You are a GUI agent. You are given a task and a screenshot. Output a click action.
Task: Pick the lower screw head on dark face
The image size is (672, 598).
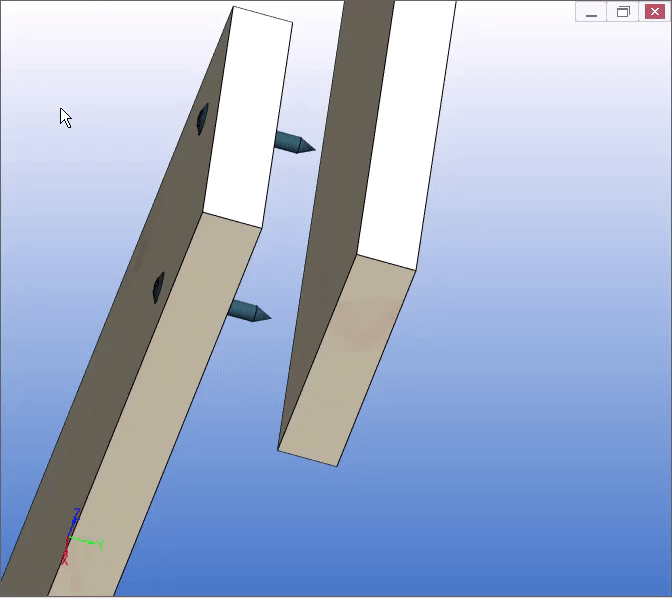158,287
